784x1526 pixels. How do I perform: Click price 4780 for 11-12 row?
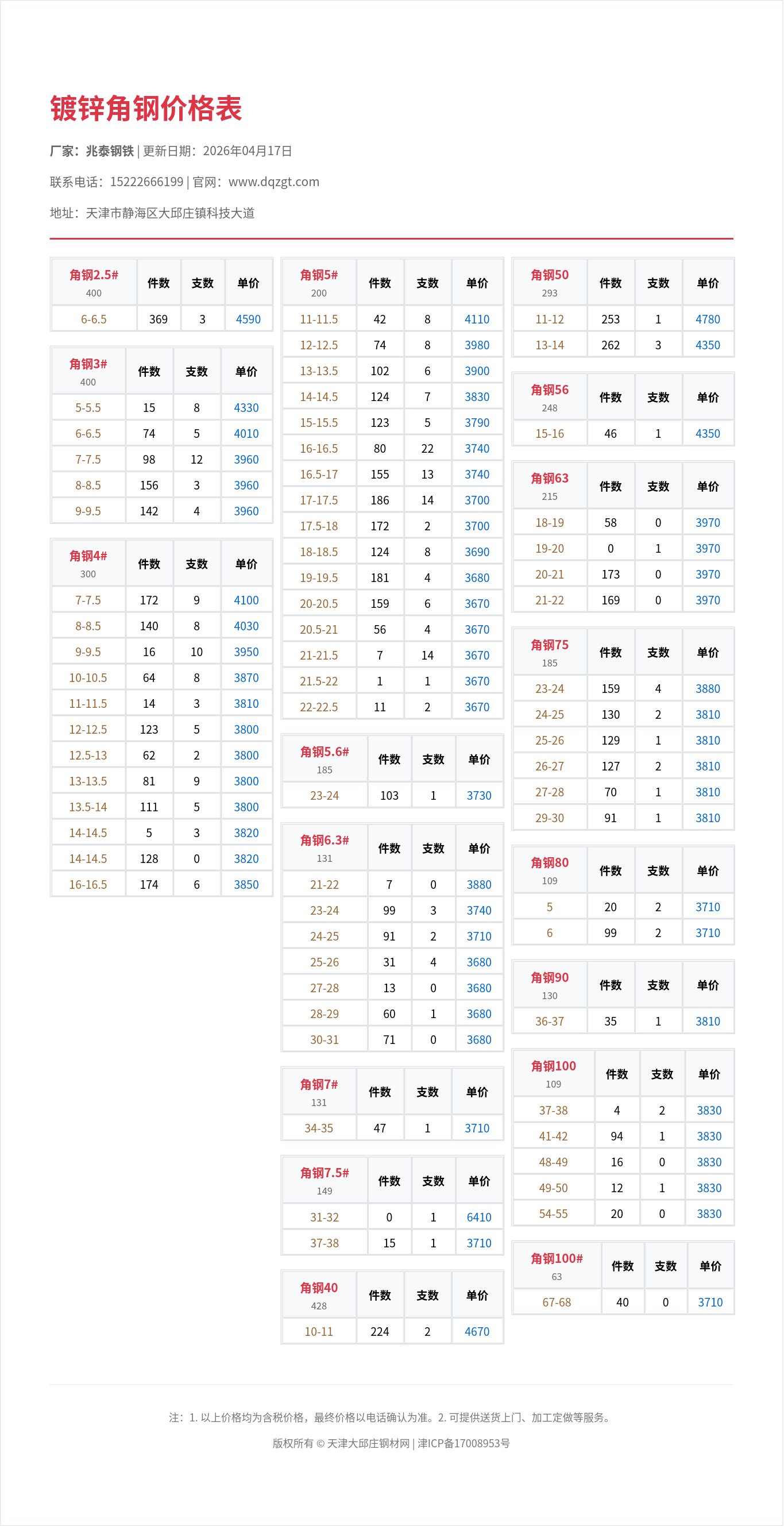tap(708, 319)
